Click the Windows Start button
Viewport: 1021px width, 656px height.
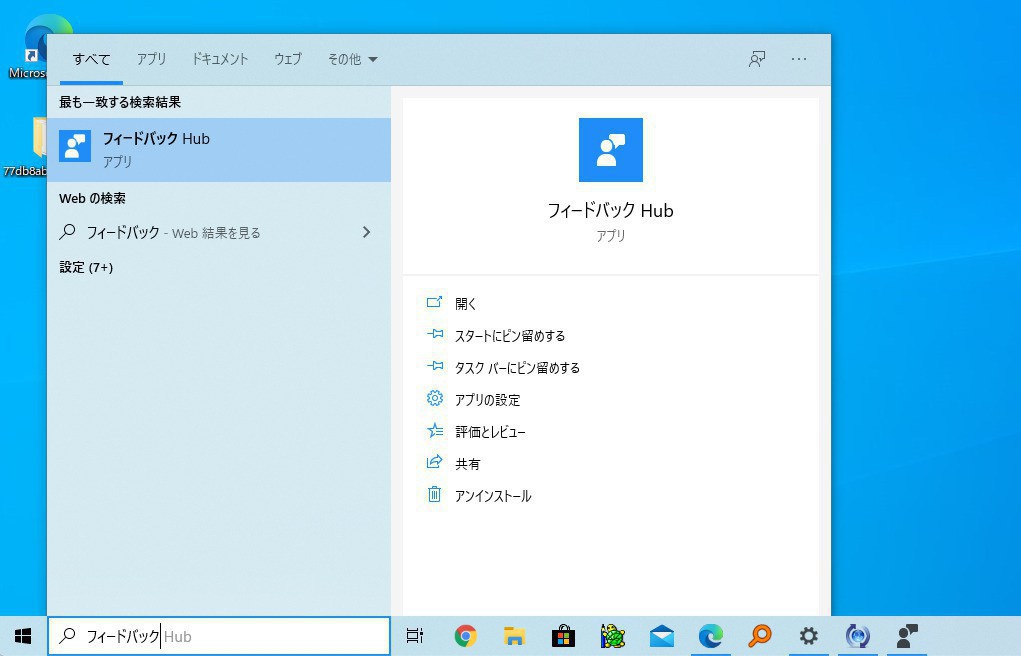tap(23, 636)
